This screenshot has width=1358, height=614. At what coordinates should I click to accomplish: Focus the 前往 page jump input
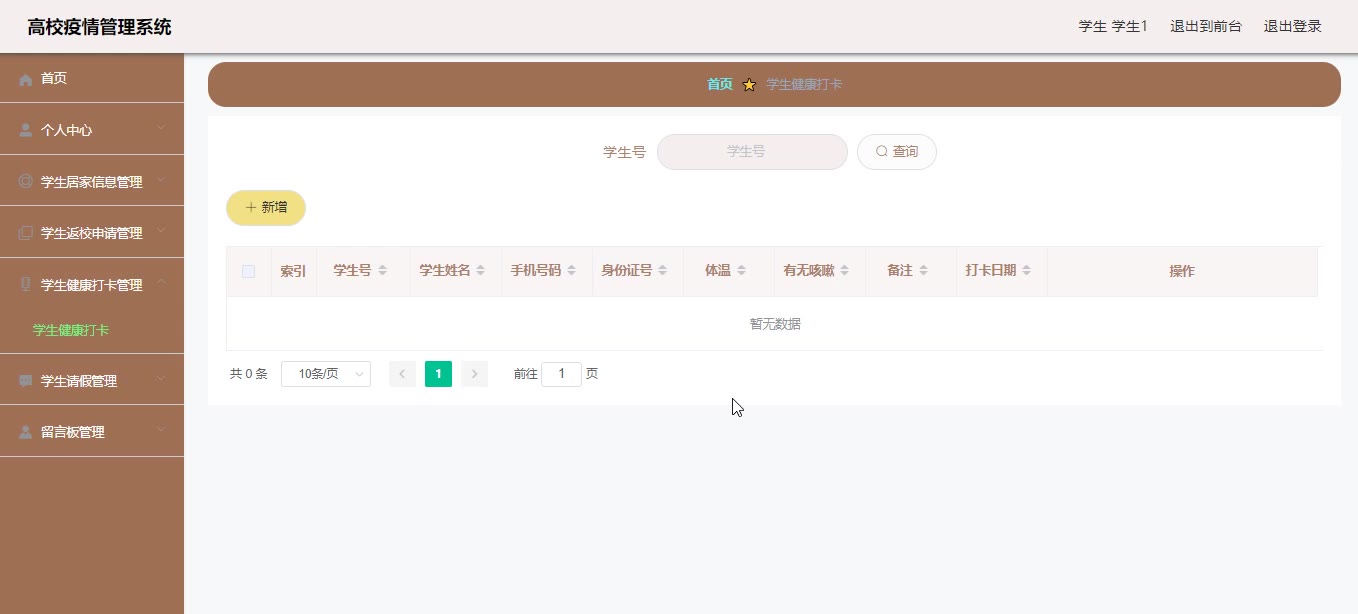[x=561, y=374]
